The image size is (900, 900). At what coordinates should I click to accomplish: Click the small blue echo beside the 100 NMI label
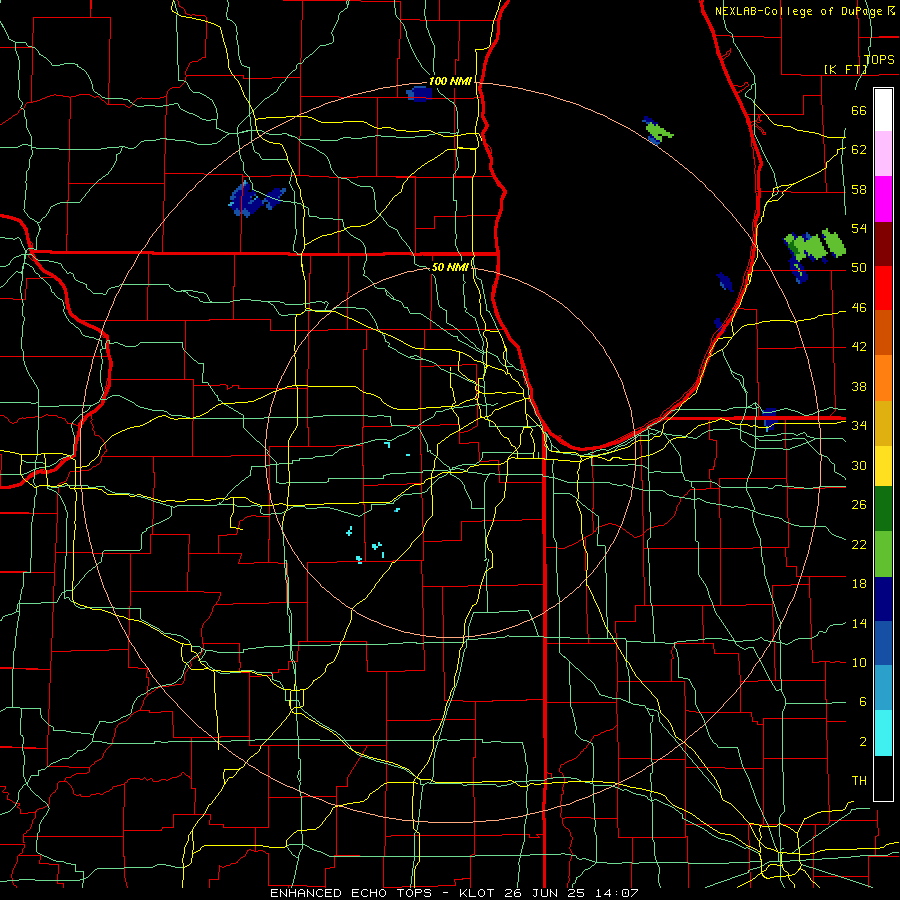pos(419,93)
